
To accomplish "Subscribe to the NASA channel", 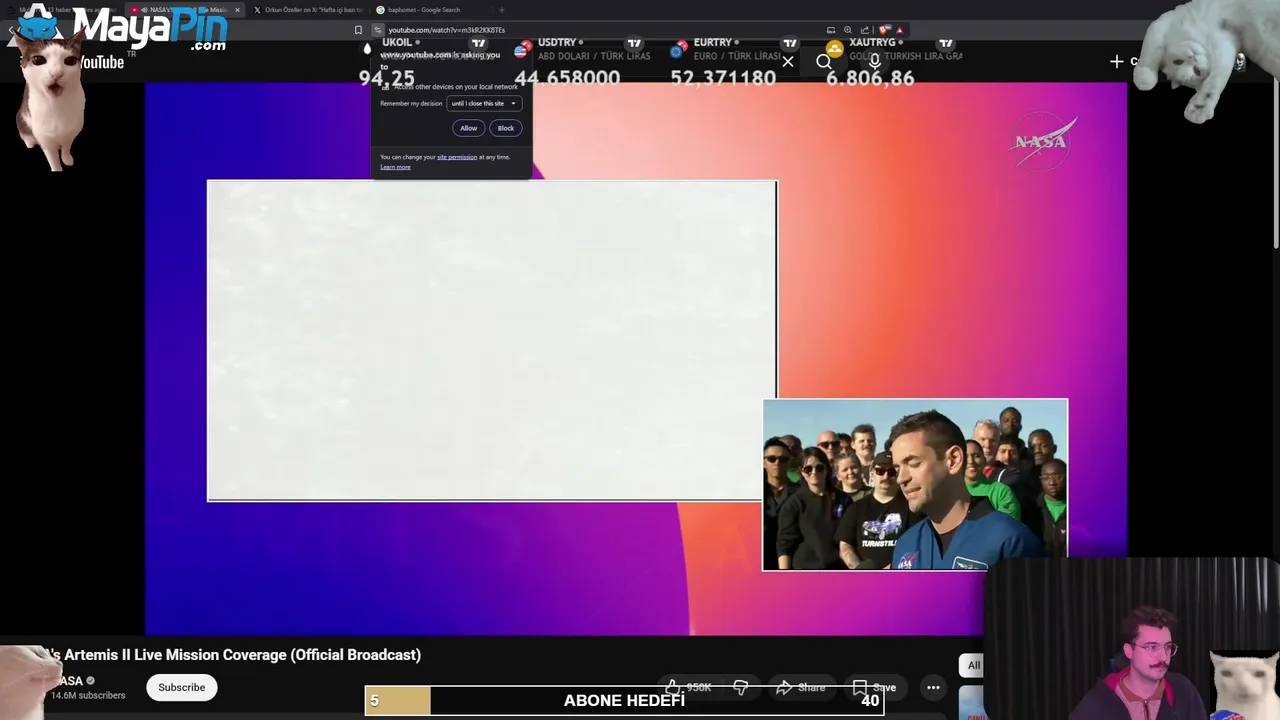I will 181,687.
